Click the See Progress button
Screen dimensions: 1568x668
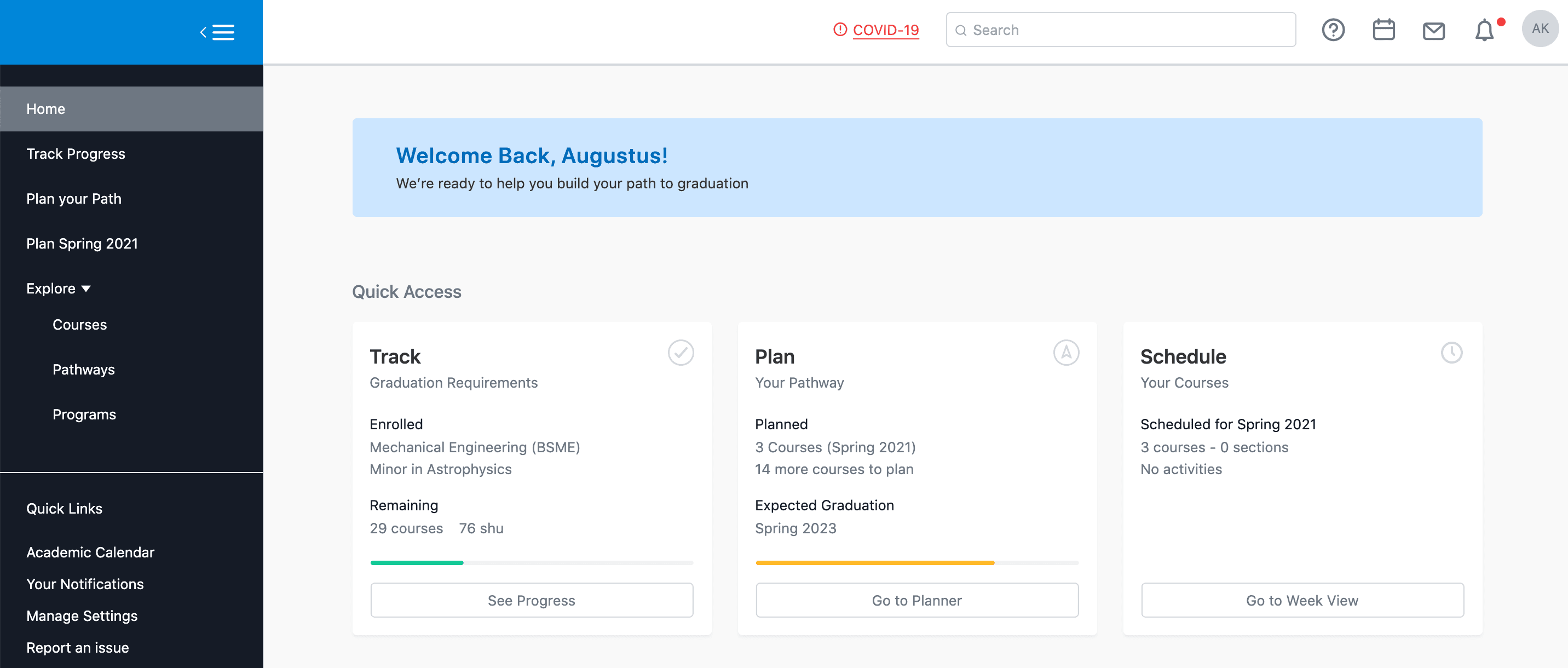[x=532, y=600]
